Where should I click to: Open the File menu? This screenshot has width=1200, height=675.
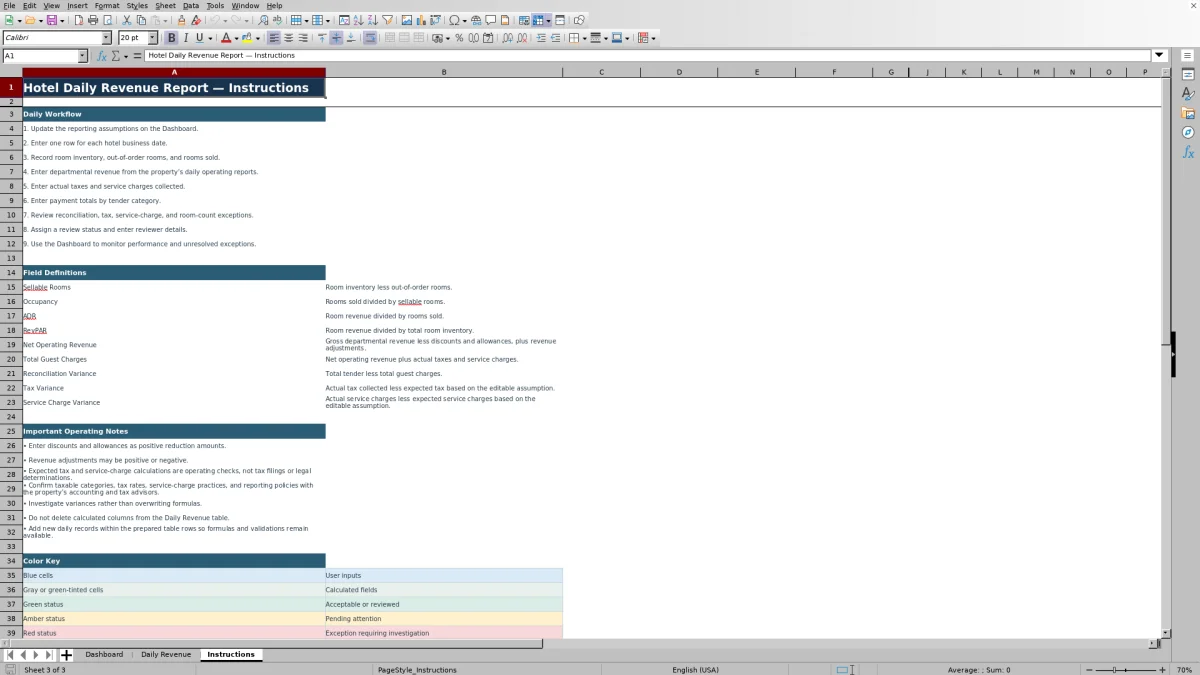click(x=9, y=5)
